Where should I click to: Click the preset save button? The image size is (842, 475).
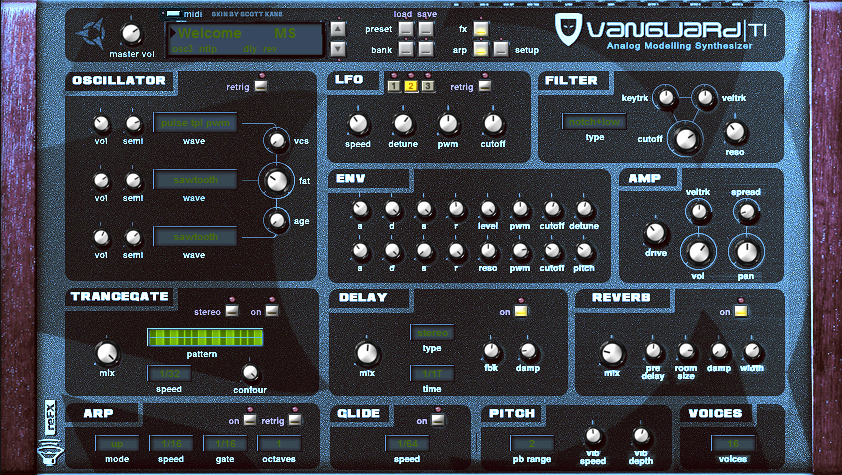(x=426, y=28)
